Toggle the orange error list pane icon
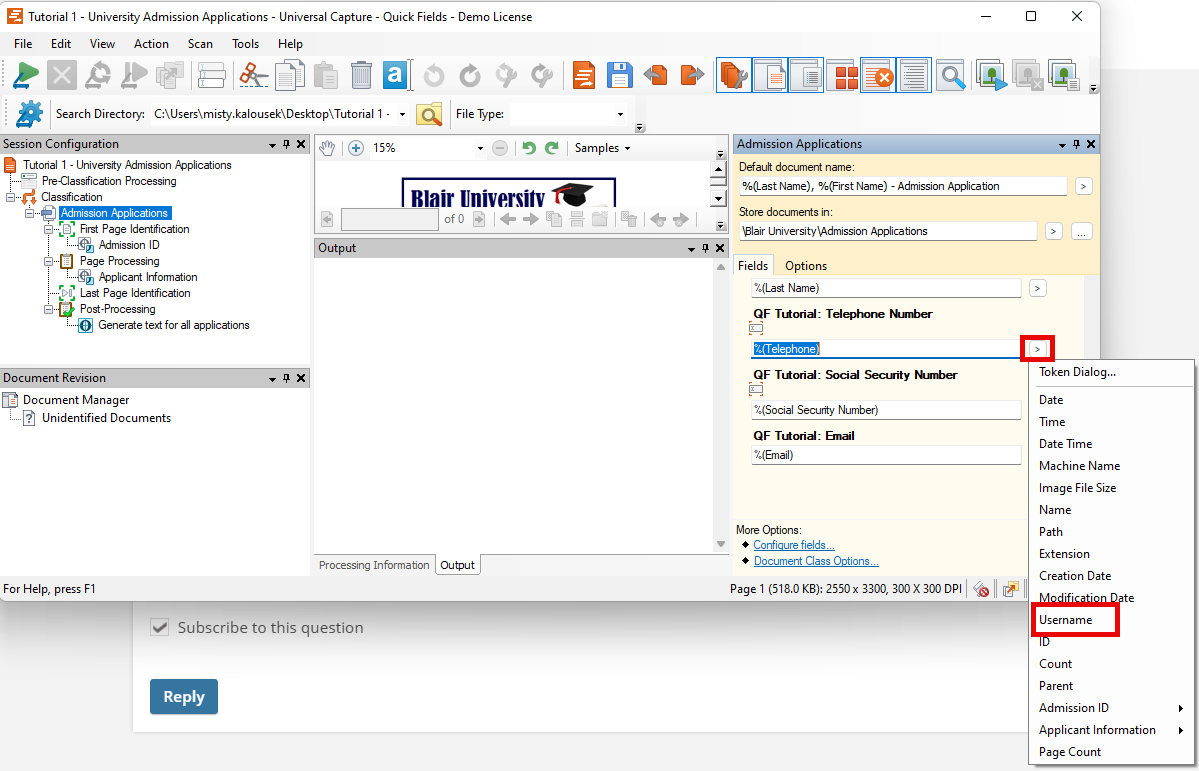This screenshot has width=1199, height=771. point(879,75)
